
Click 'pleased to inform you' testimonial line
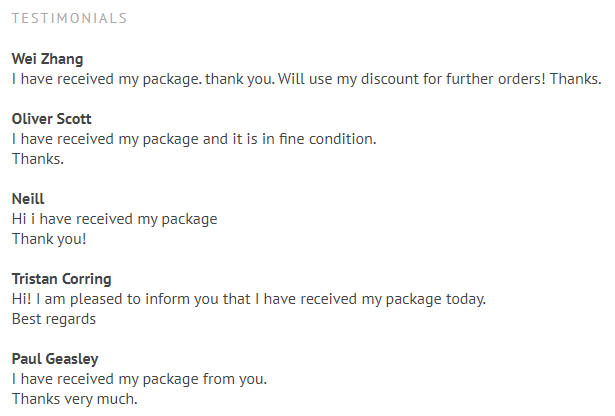pyautogui.click(x=249, y=299)
